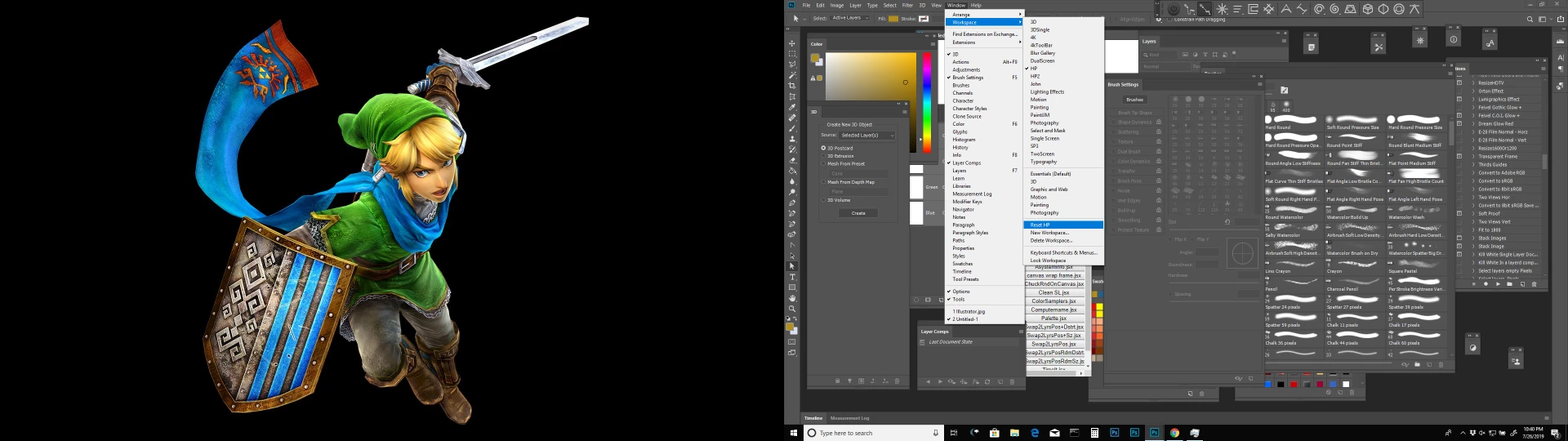Viewport: 1568px width, 441px height.
Task: Run the ColorSamplers.jsx script button
Action: point(1054,301)
